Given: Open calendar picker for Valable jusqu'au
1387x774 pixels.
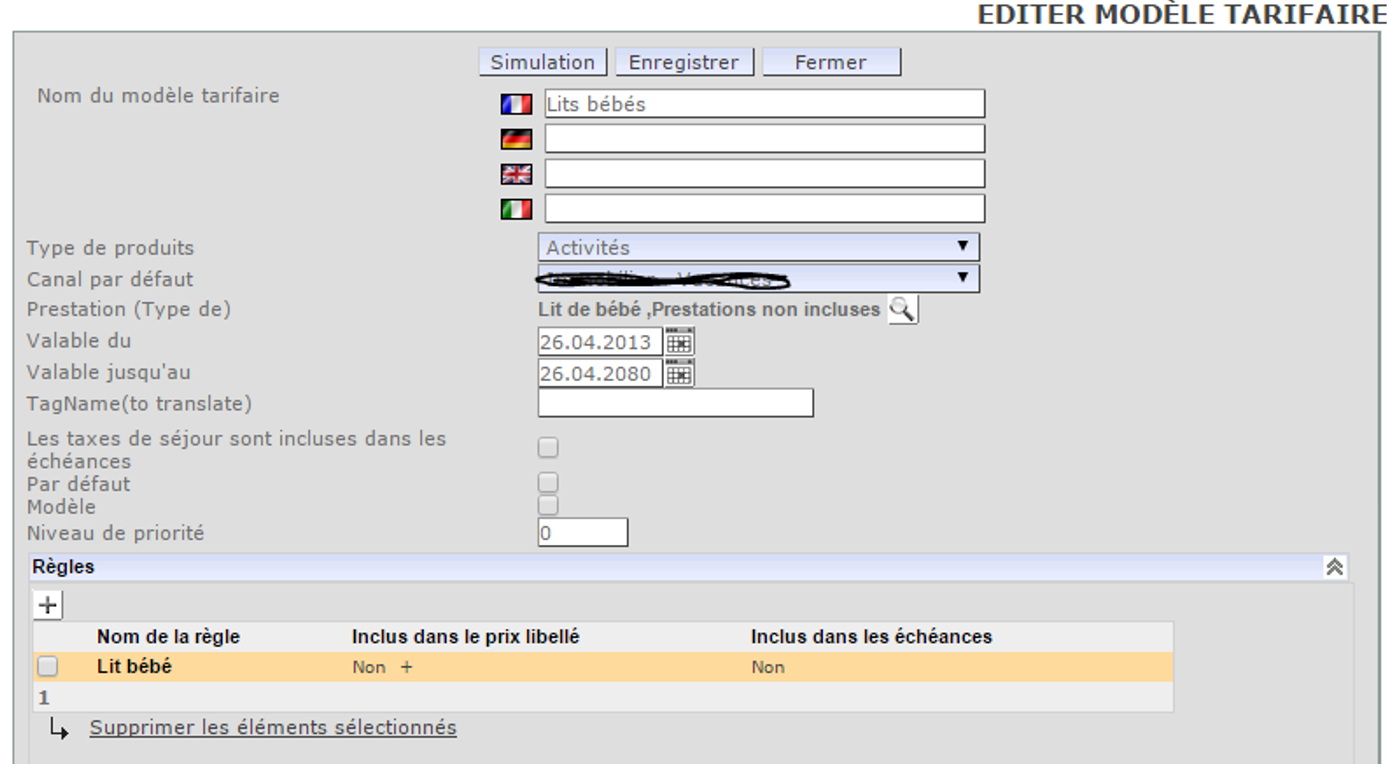Looking at the screenshot, I should pyautogui.click(x=679, y=374).
